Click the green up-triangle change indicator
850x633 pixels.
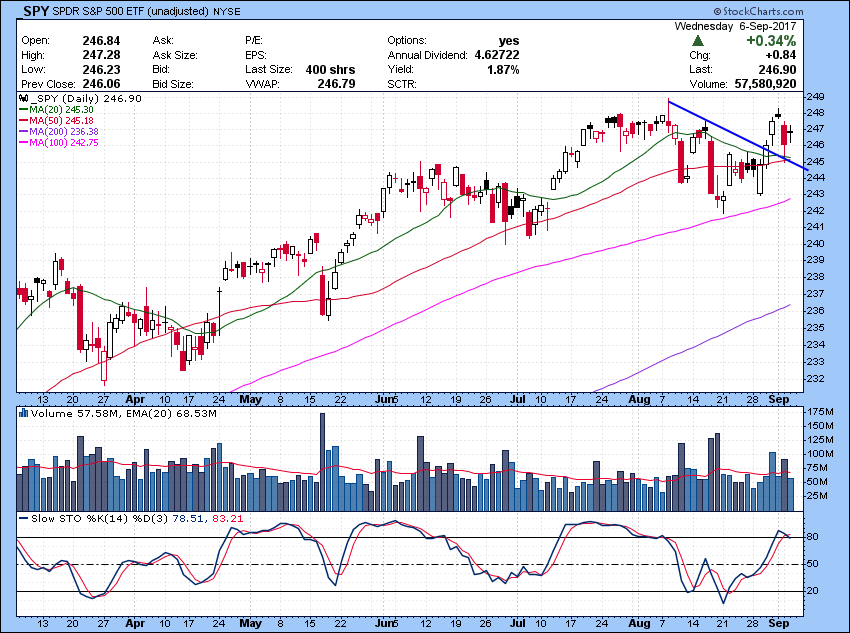698,41
